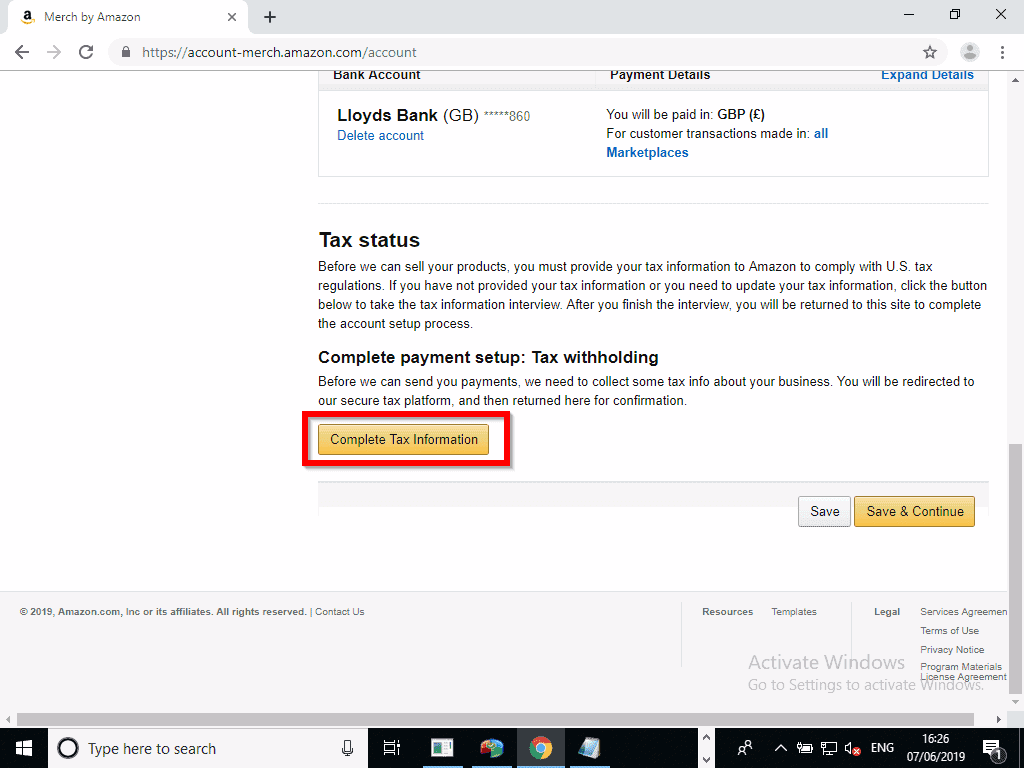Viewport: 1024px width, 768px height.
Task: Expand Details for the bank account
Action: pyautogui.click(x=927, y=74)
